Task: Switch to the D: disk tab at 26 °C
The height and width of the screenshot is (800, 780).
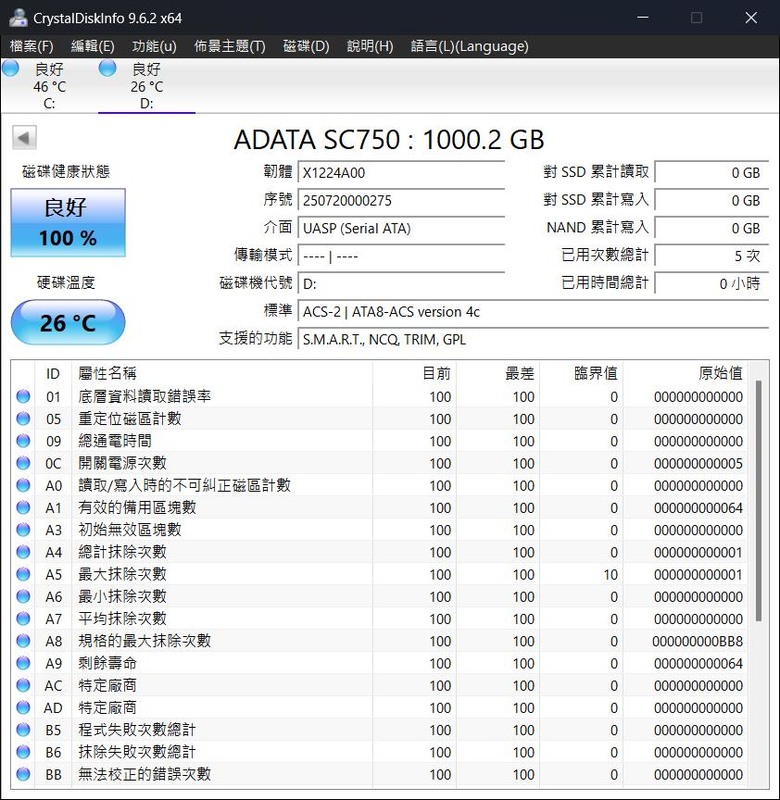Action: click(146, 85)
